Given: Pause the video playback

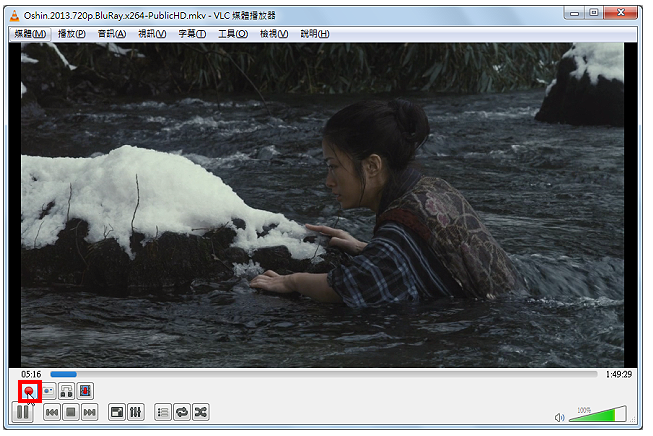Looking at the screenshot, I should (23, 412).
